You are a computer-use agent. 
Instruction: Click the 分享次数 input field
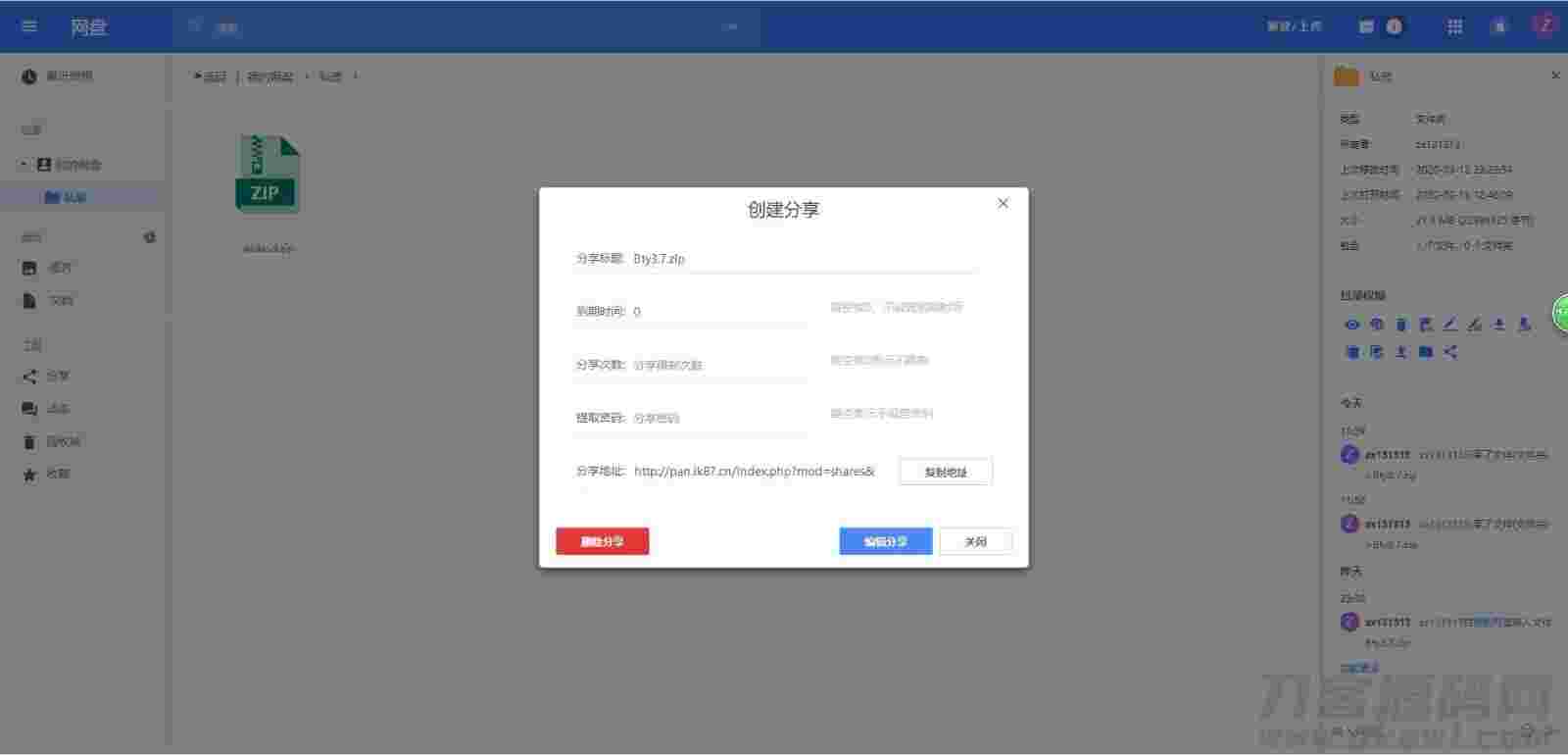[x=718, y=365]
